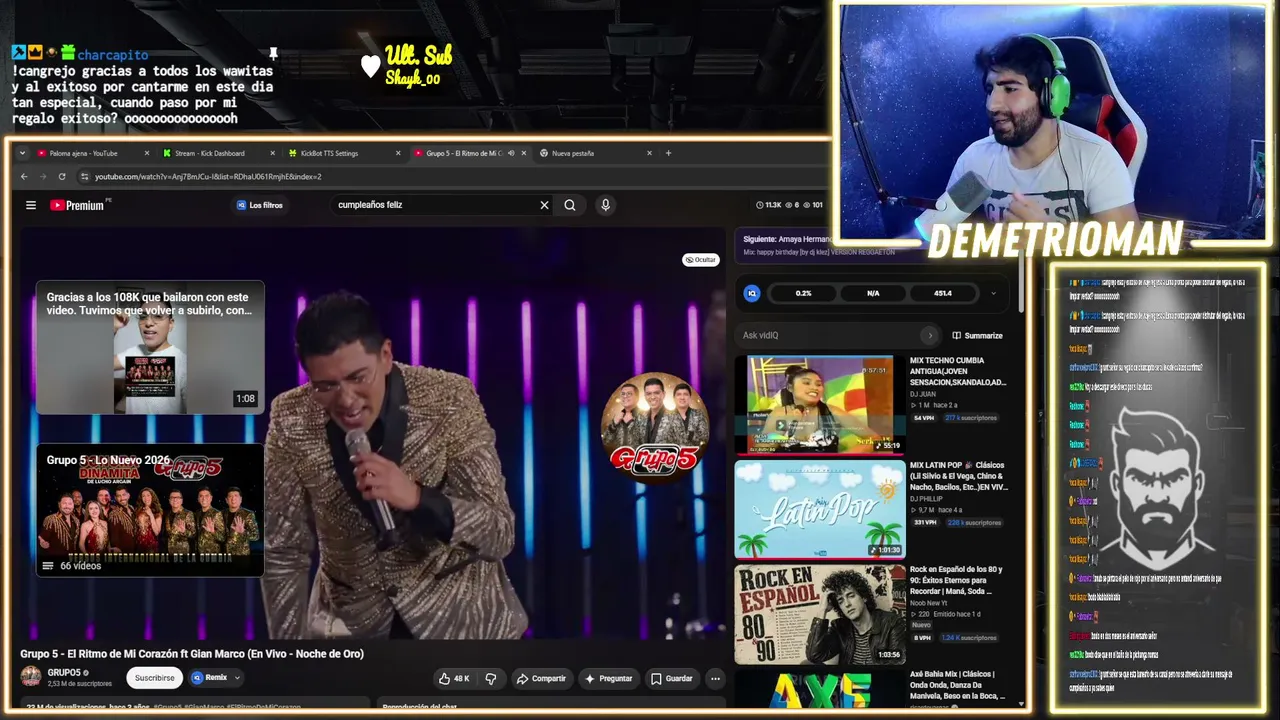
Task: Expand the vidIQ stats panel chevron
Action: [x=993, y=293]
